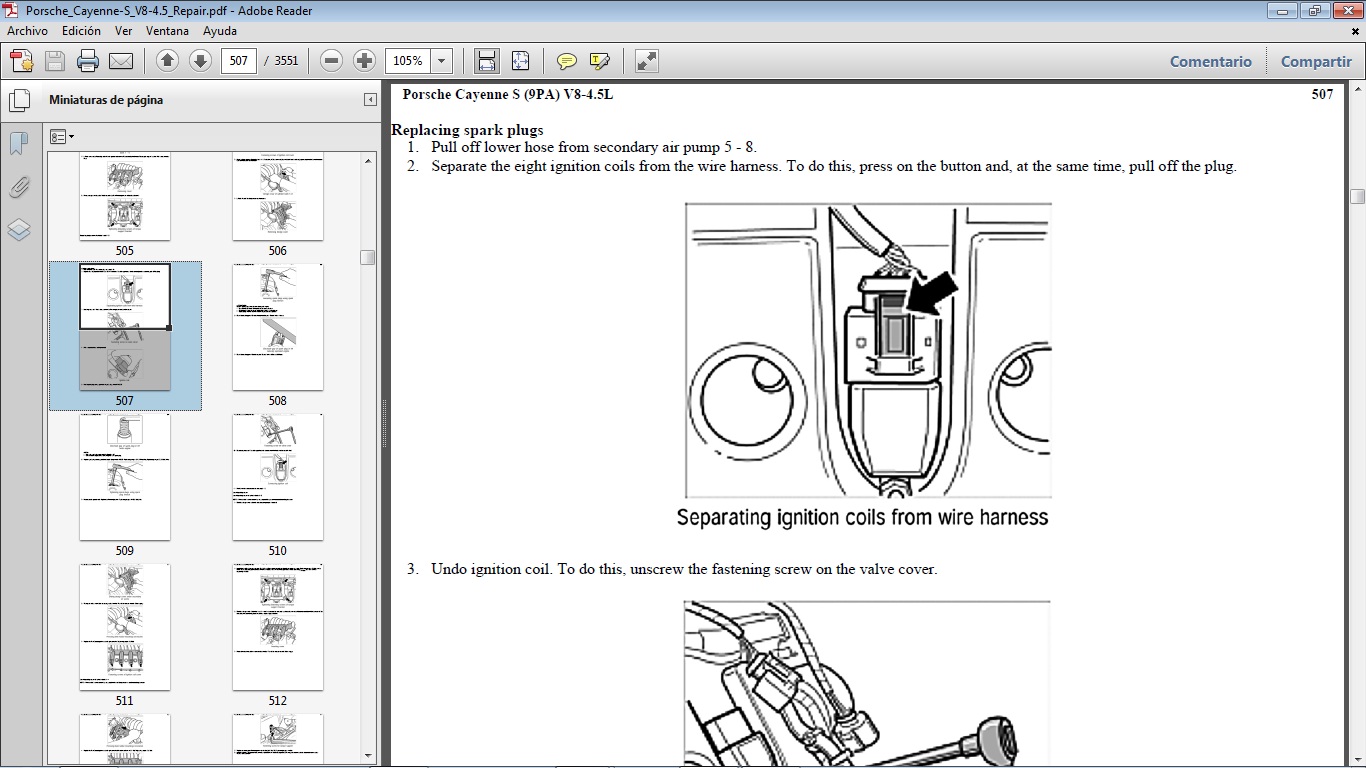The image size is (1366, 768).
Task: Select the page 509 thumbnail
Action: click(124, 477)
